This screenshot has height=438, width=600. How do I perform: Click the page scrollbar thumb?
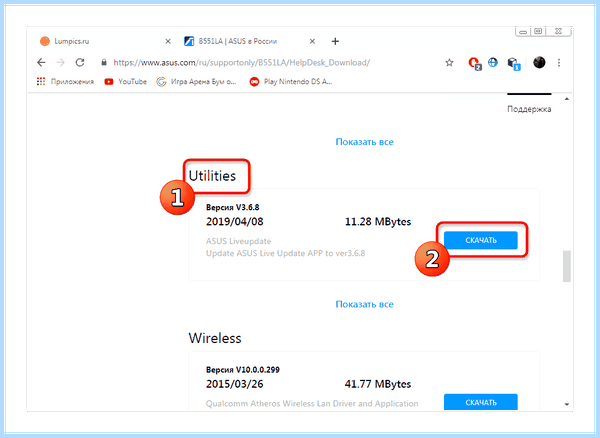(x=567, y=266)
